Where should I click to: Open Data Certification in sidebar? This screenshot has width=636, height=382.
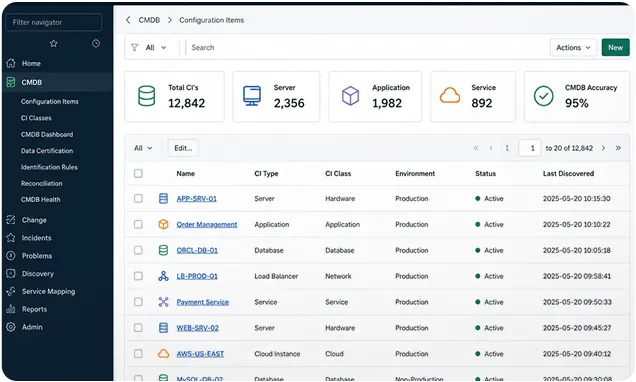click(x=47, y=150)
